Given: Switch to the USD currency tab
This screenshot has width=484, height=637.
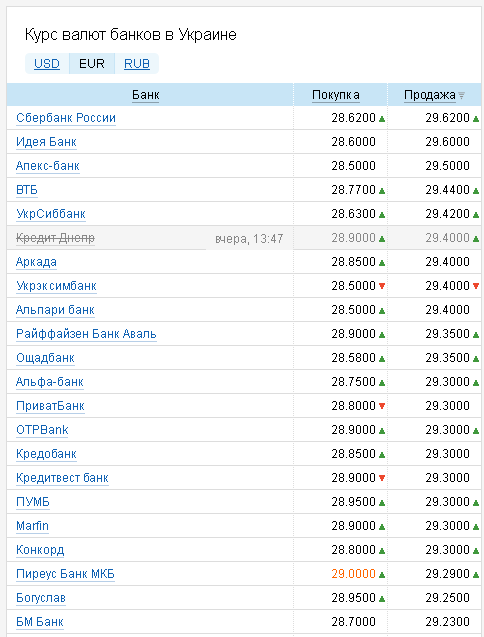Looking at the screenshot, I should pos(47,64).
